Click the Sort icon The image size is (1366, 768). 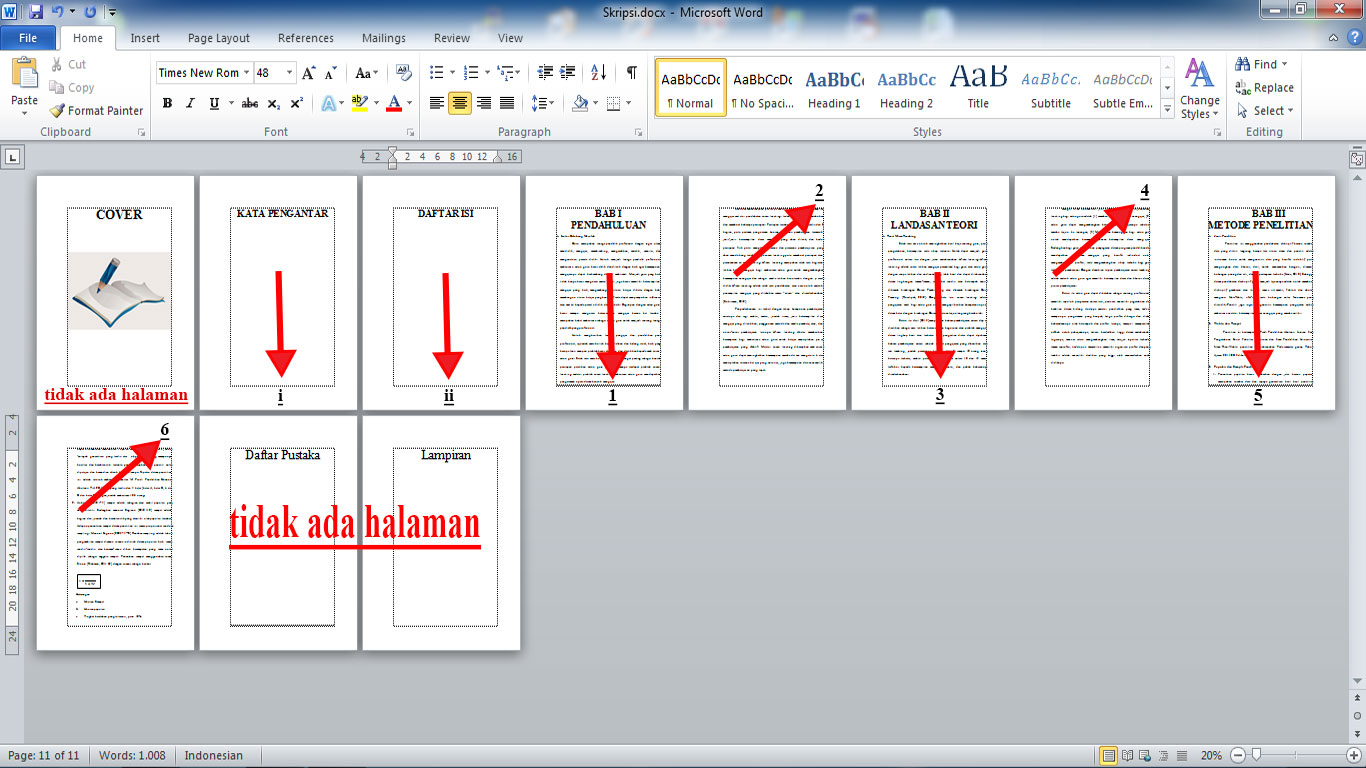[x=599, y=73]
